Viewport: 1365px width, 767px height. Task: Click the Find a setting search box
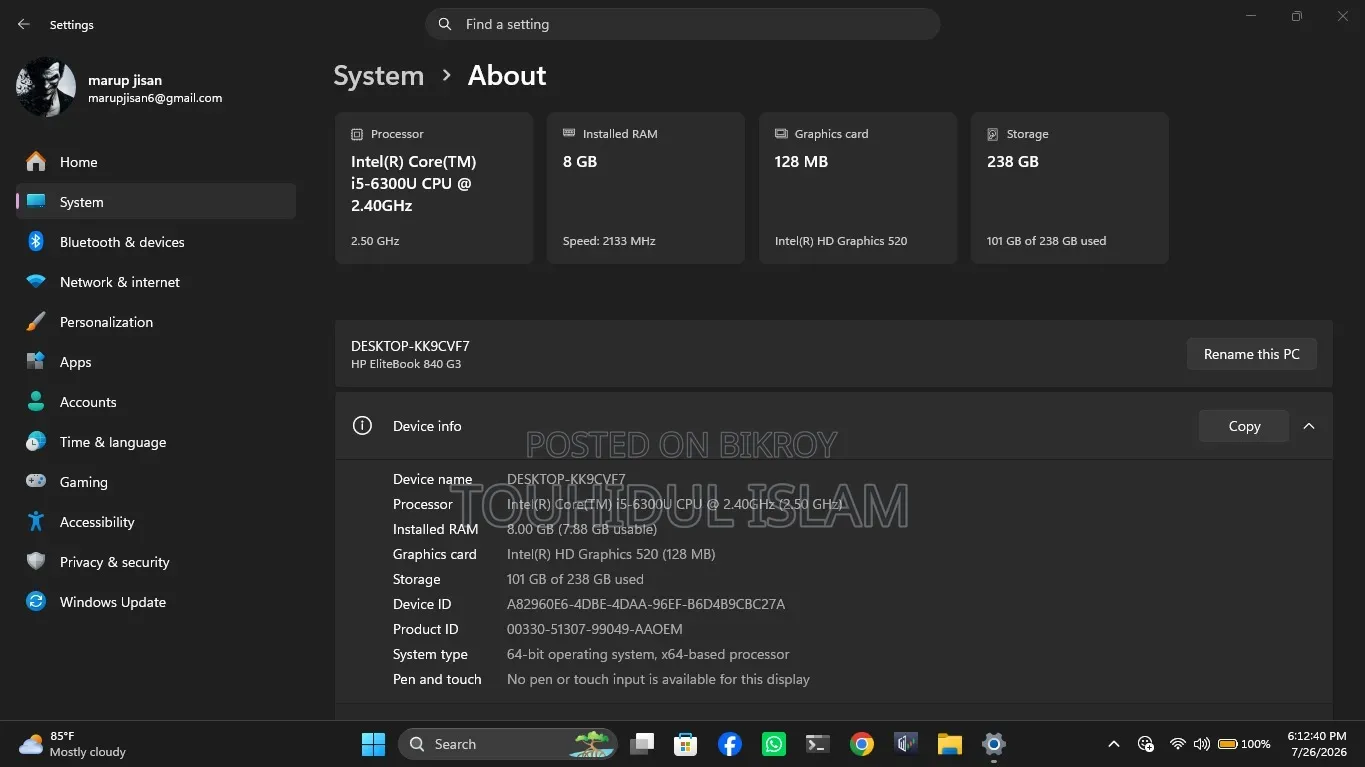pos(683,24)
